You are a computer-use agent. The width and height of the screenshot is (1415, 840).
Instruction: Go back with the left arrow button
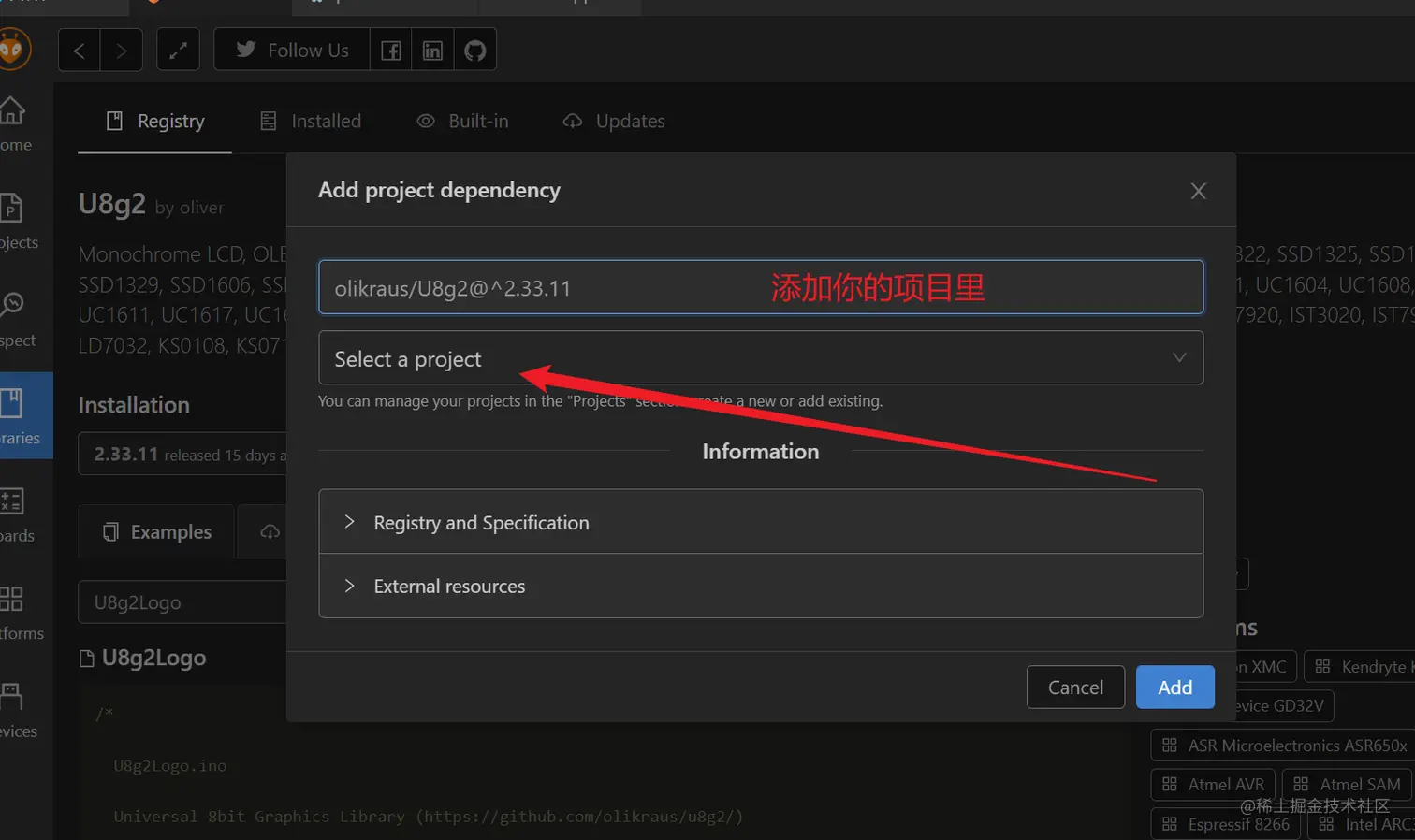pyautogui.click(x=80, y=51)
